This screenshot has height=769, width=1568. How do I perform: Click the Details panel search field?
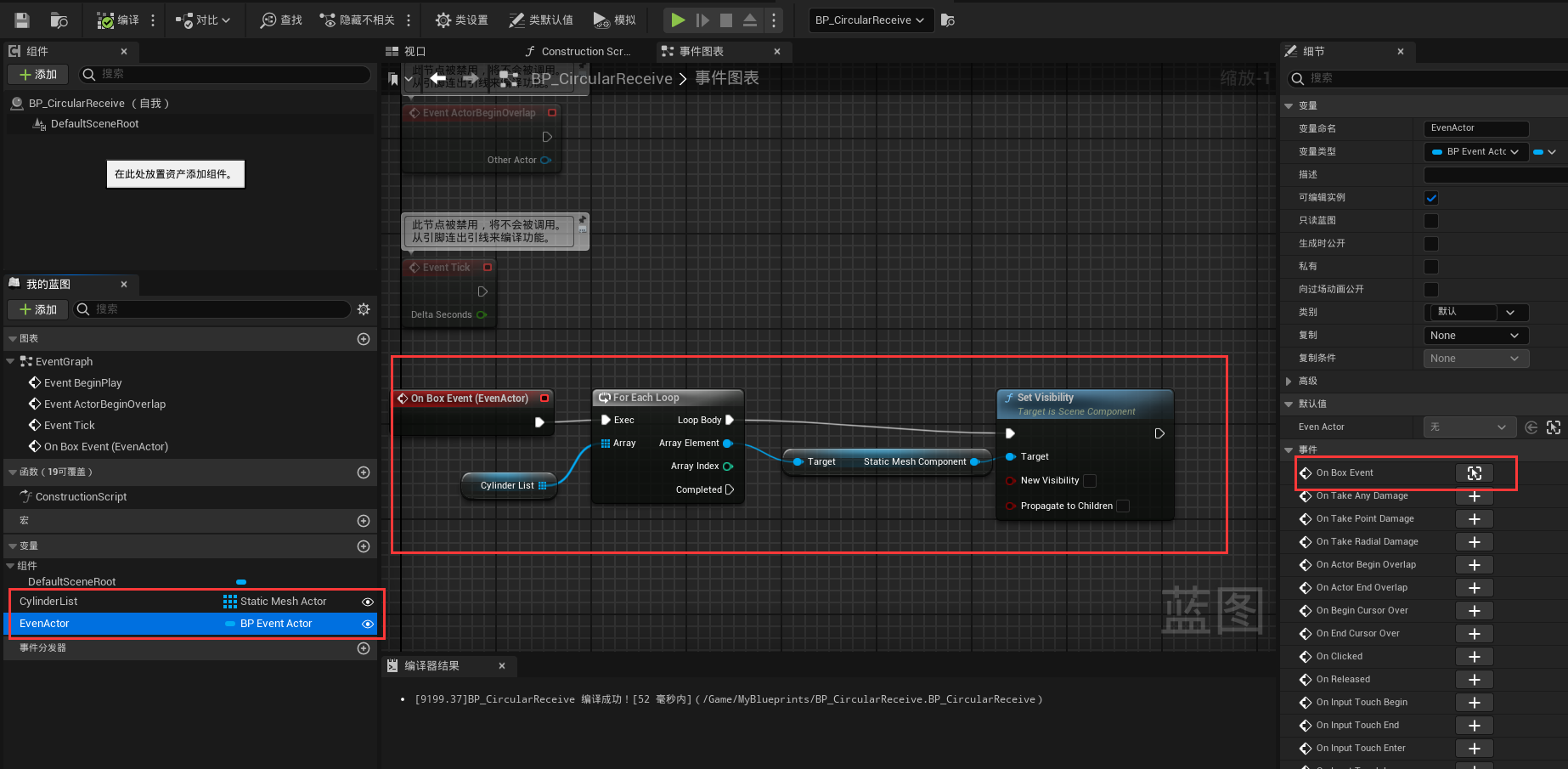[x=1427, y=79]
